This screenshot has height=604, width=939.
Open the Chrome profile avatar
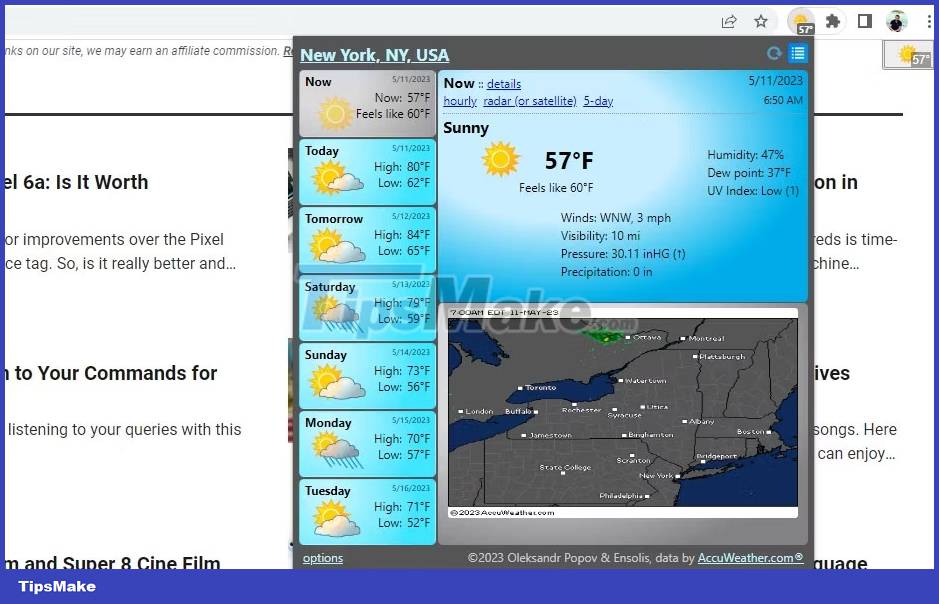tap(896, 20)
